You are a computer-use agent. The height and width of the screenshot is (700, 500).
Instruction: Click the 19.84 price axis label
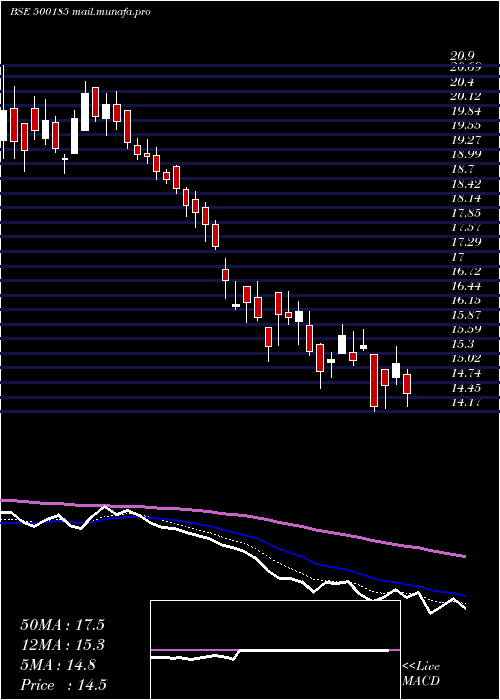point(466,111)
